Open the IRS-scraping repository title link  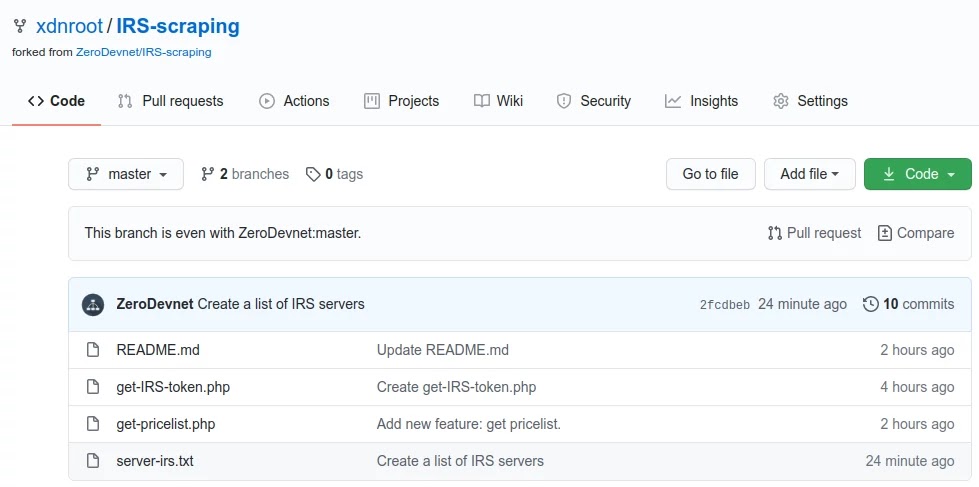178,26
